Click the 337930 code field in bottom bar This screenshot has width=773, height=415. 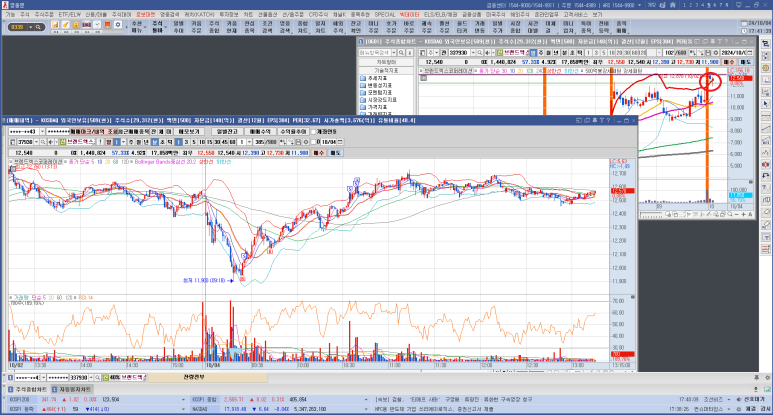pyautogui.click(x=79, y=378)
